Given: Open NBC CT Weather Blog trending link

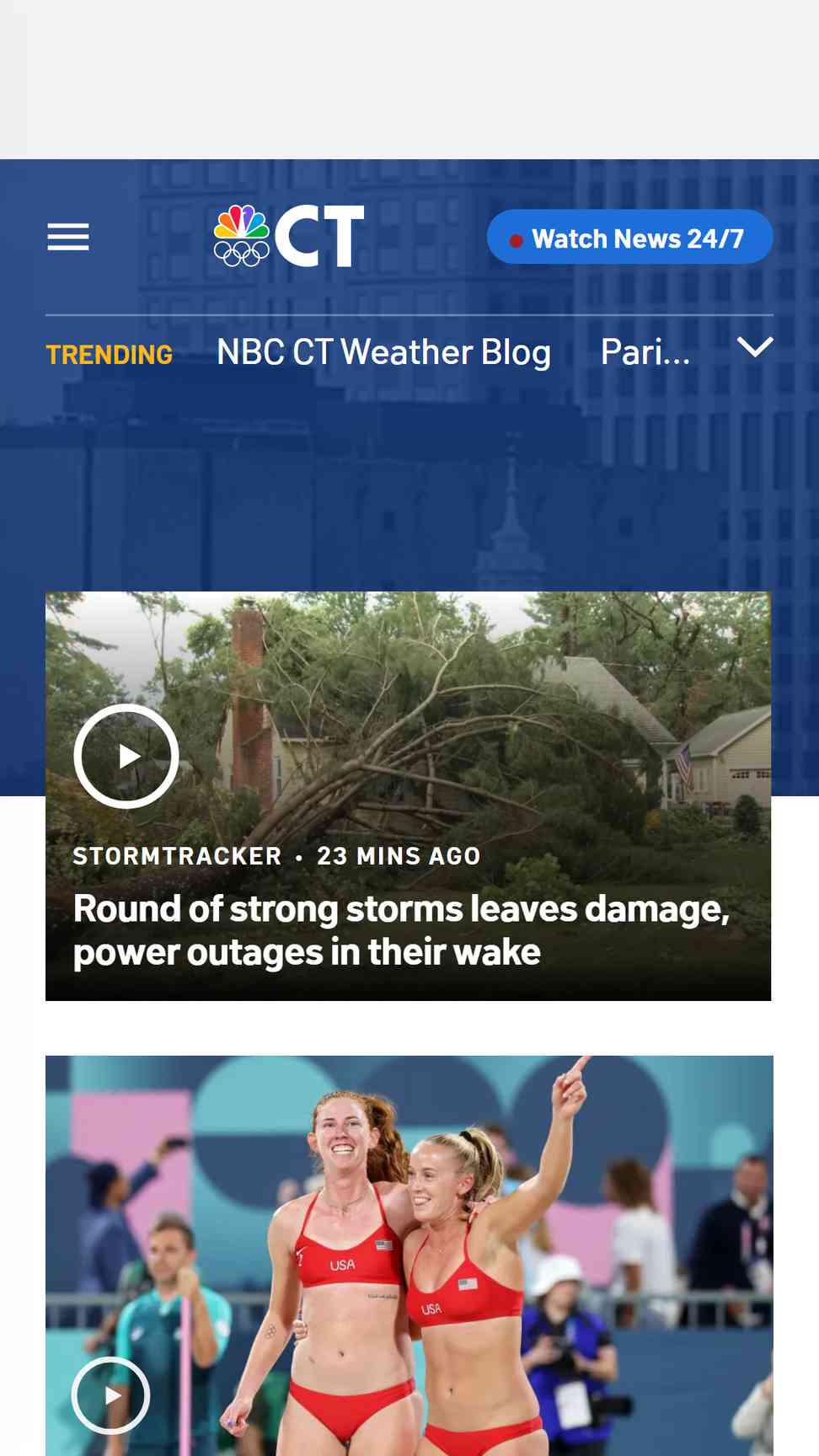Looking at the screenshot, I should pos(383,352).
